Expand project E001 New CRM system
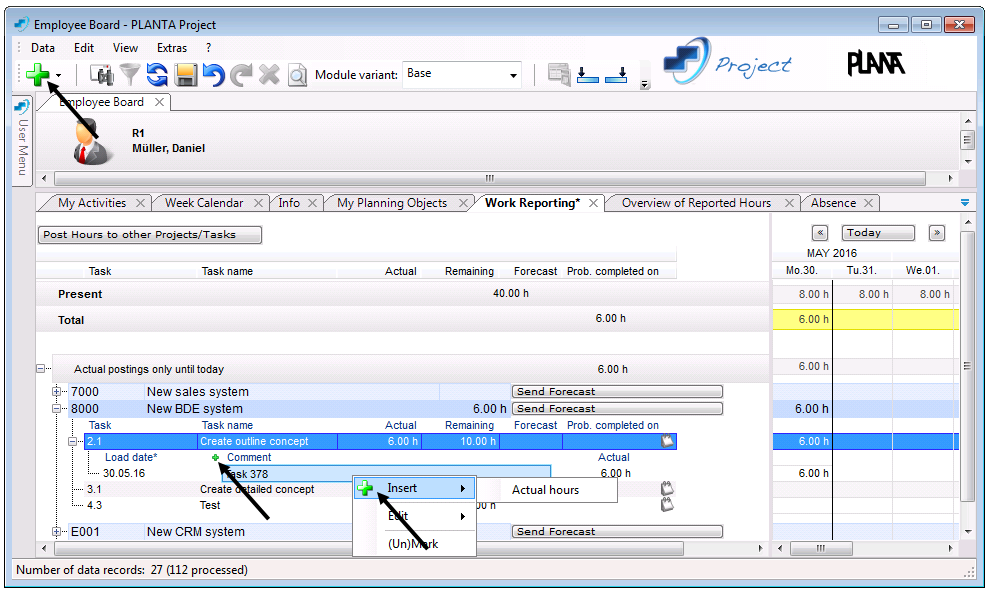Screen dimensions: 990x593 pos(56,532)
